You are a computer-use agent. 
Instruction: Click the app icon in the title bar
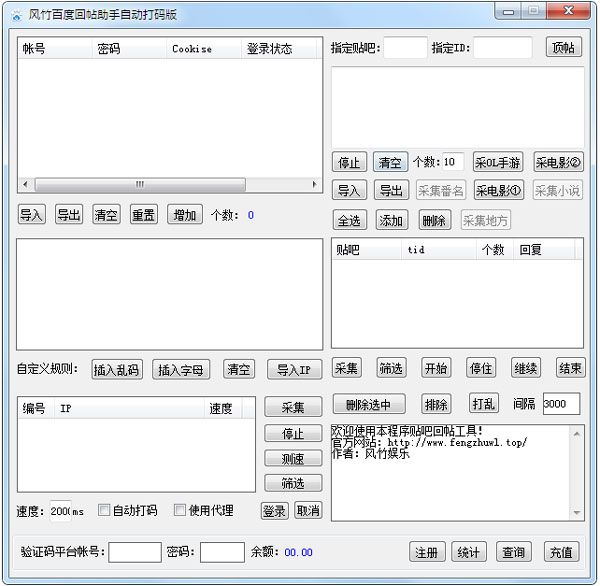15,12
